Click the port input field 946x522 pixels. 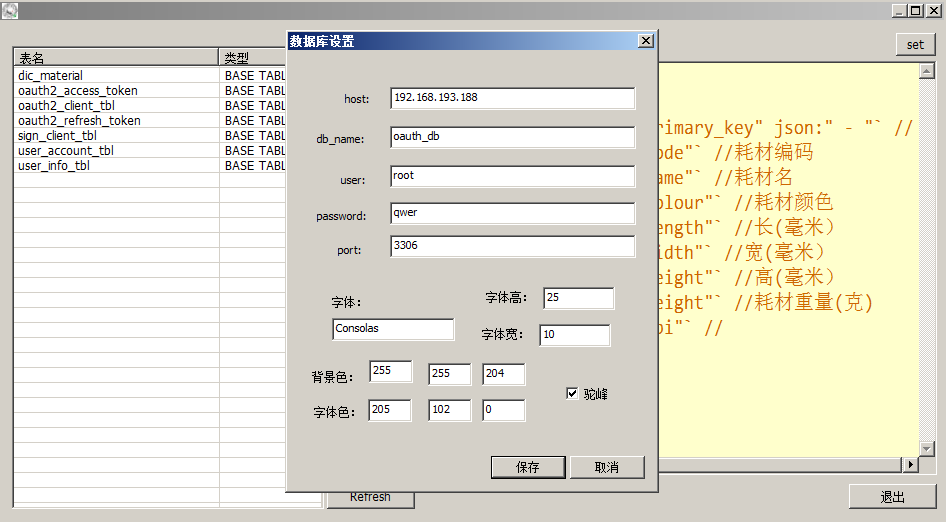(512, 246)
